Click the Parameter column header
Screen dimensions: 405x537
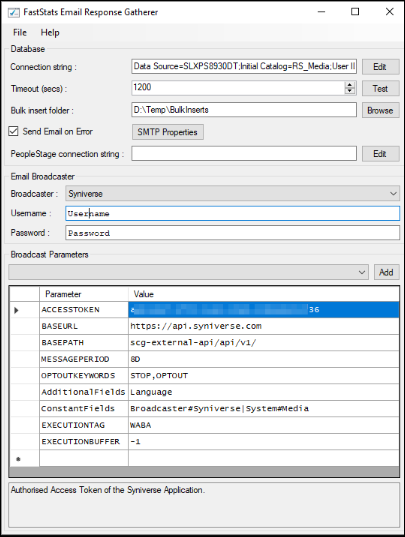(x=84, y=294)
